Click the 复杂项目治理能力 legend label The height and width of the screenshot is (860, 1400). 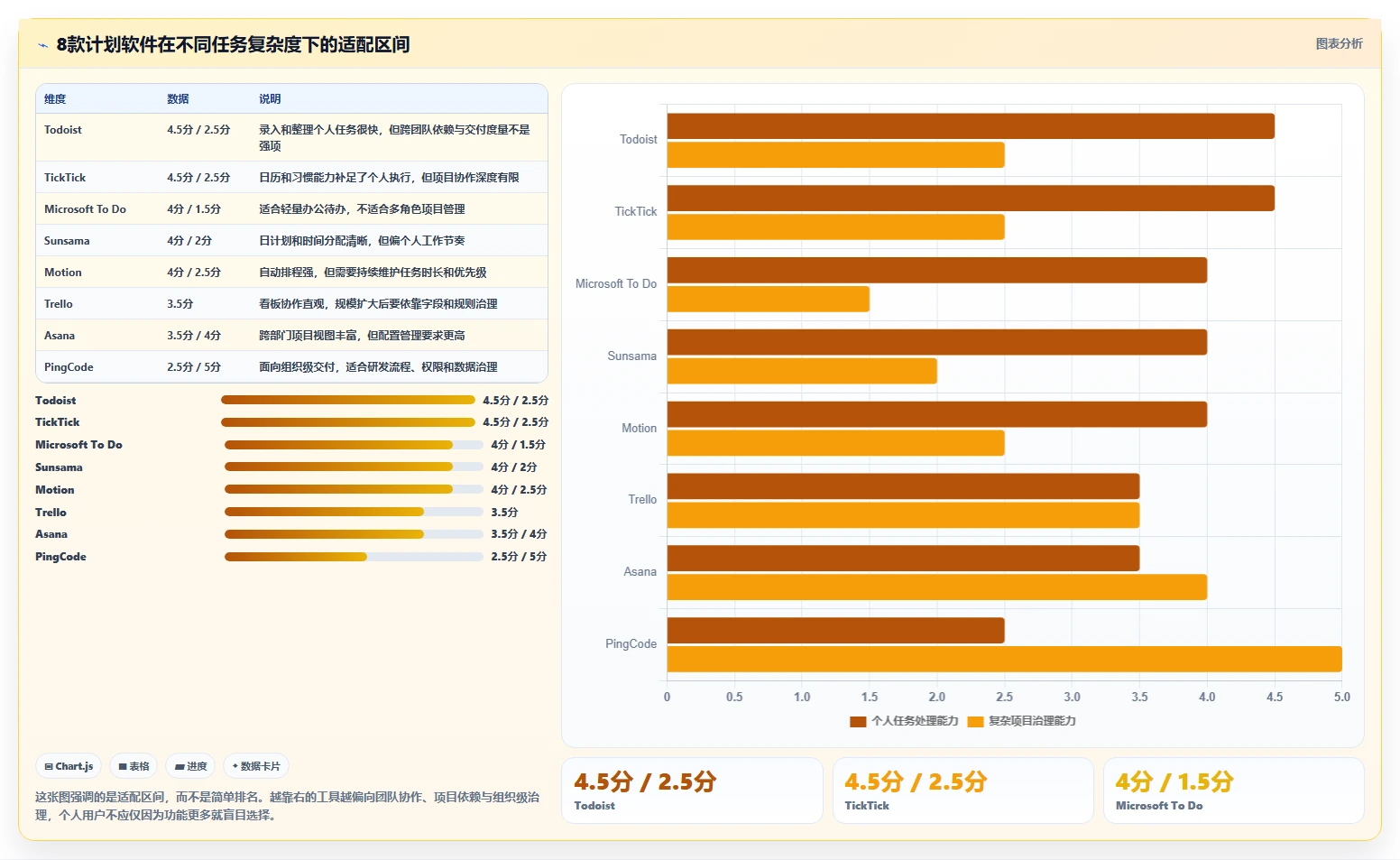[x=1032, y=721]
